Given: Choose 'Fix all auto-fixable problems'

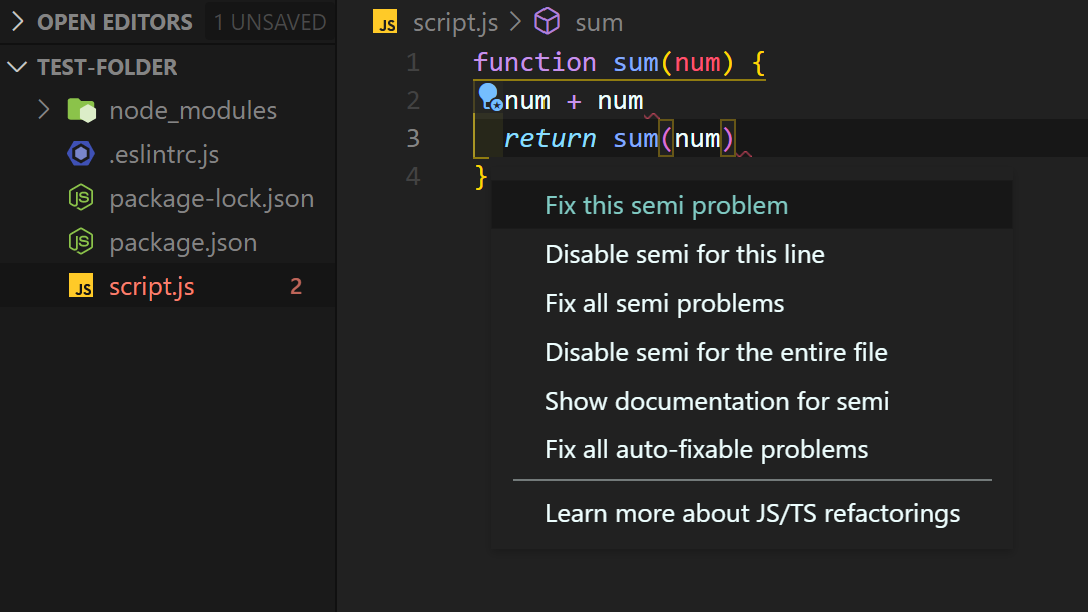Looking at the screenshot, I should pos(706,450).
